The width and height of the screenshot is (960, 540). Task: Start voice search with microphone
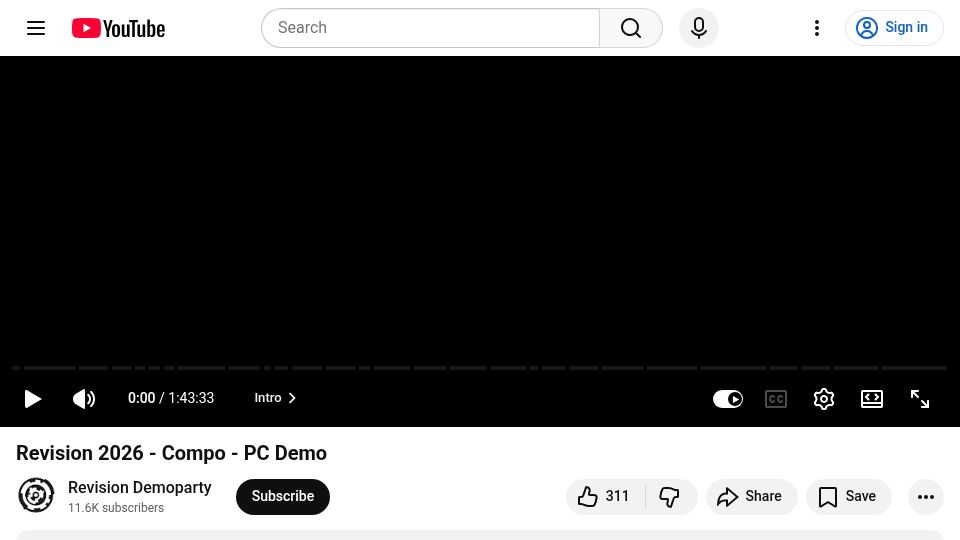click(699, 28)
